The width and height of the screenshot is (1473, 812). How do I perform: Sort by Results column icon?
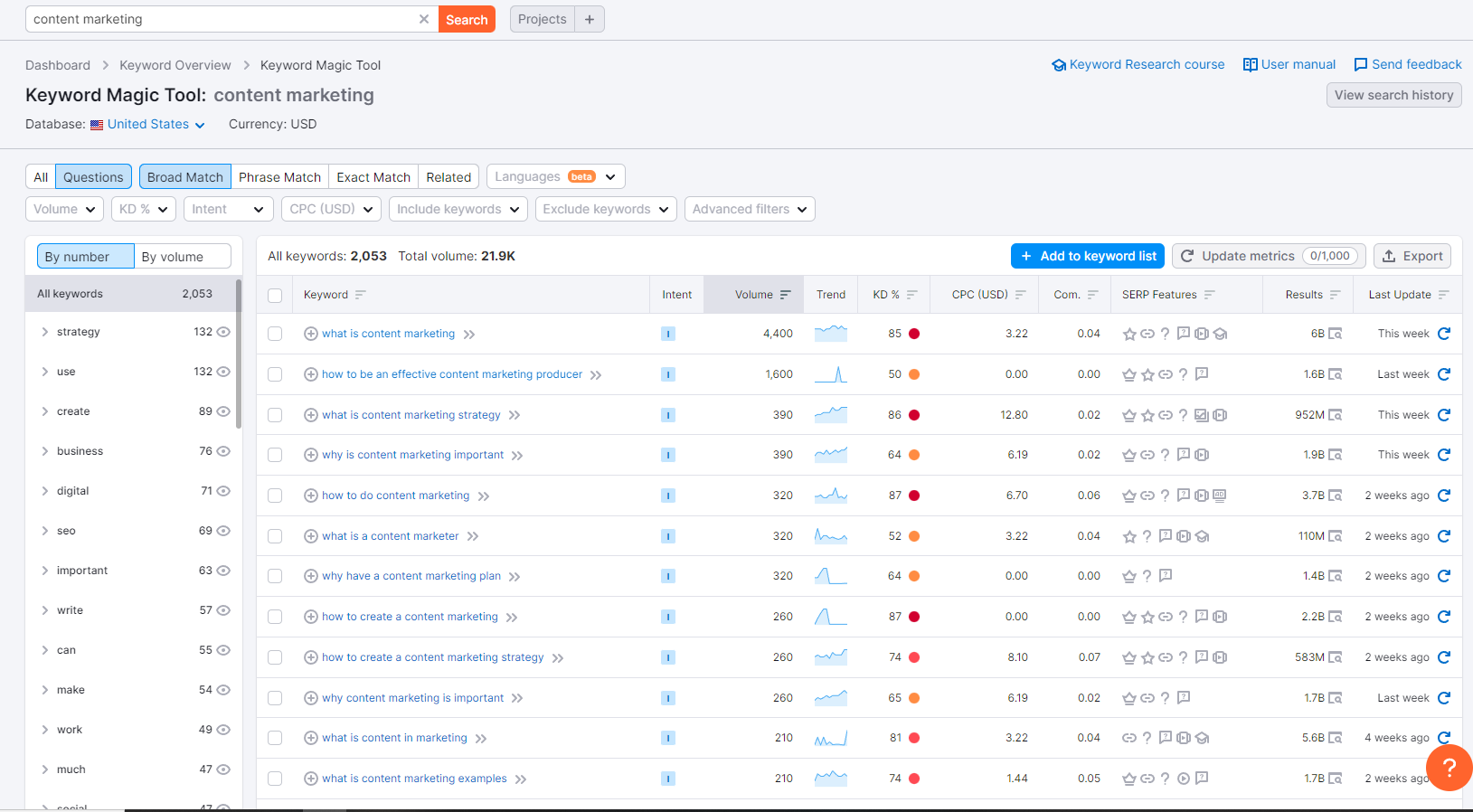click(x=1335, y=295)
